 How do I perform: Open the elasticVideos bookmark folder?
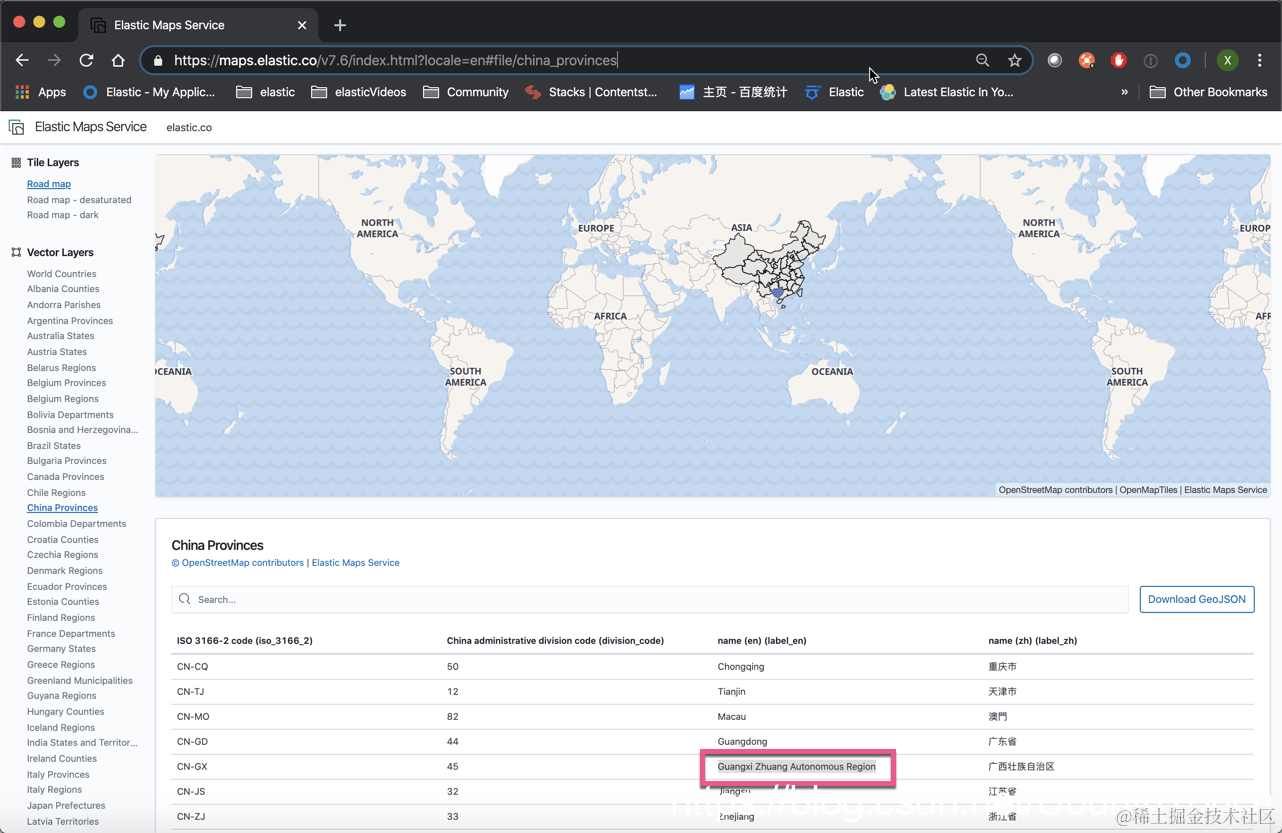(358, 92)
